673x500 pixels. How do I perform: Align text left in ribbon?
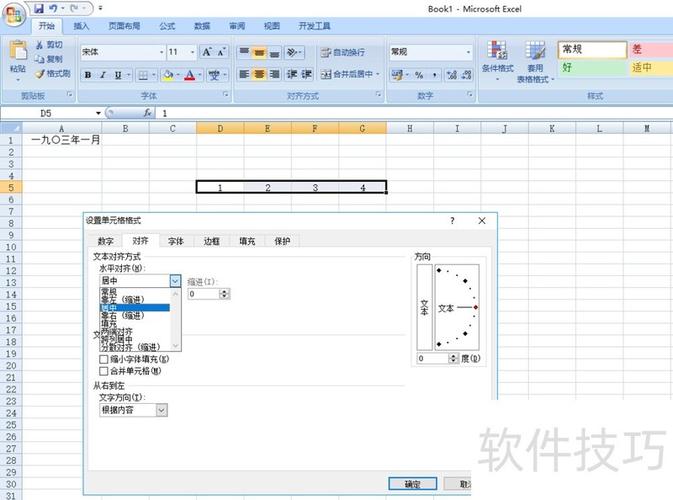[x=244, y=74]
